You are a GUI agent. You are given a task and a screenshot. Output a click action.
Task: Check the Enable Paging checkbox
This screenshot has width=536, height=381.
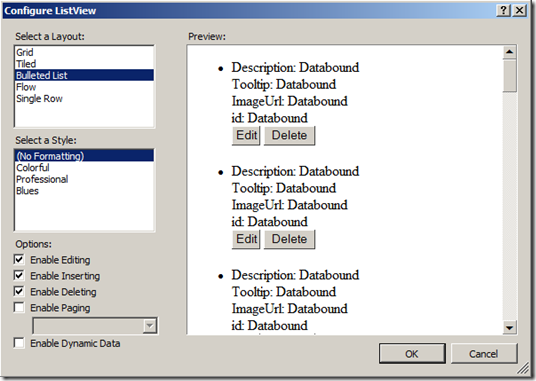tap(19, 308)
